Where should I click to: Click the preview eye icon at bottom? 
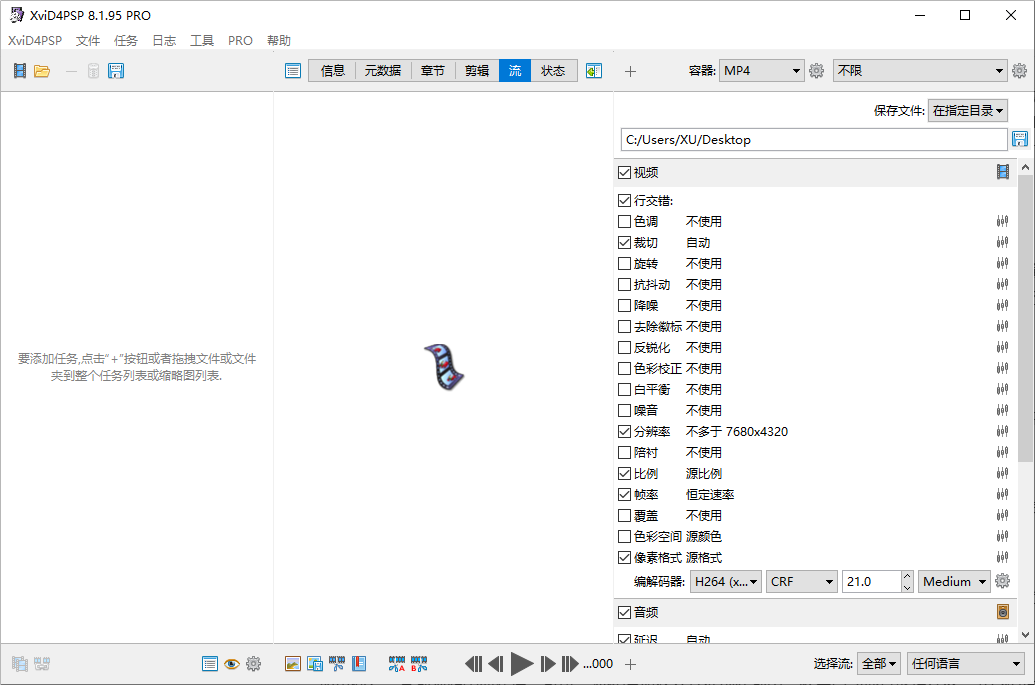231,663
